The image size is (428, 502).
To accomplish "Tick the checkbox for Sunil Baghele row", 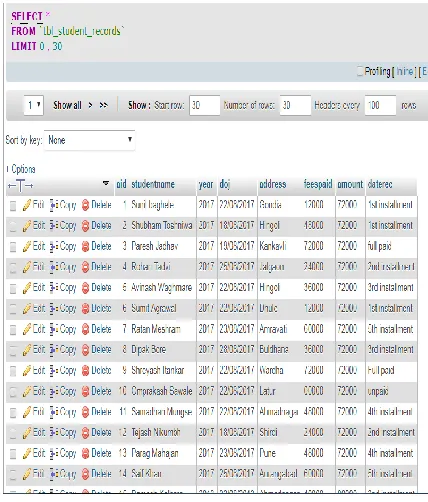I will coord(13,206).
